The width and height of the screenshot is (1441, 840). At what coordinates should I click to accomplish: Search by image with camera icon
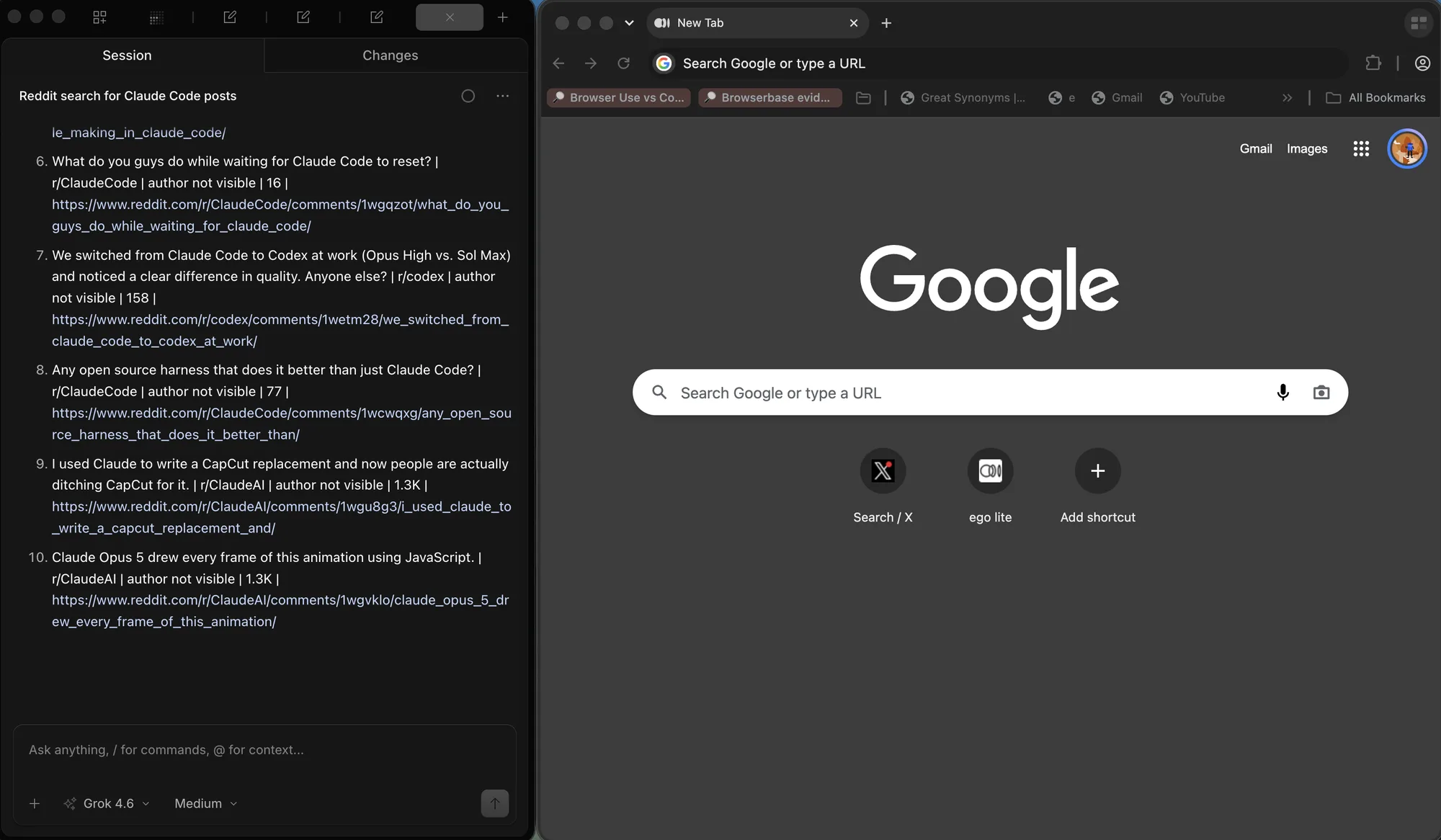(x=1321, y=392)
